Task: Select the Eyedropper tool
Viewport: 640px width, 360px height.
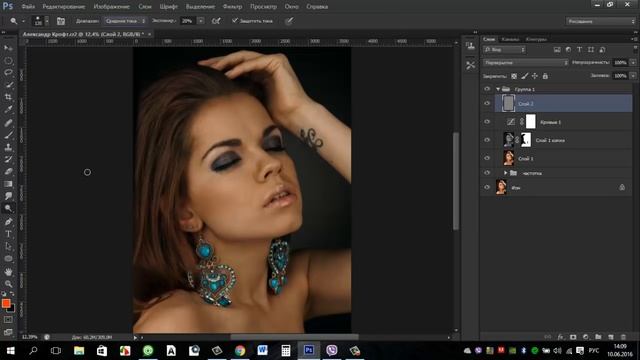Action: point(8,109)
